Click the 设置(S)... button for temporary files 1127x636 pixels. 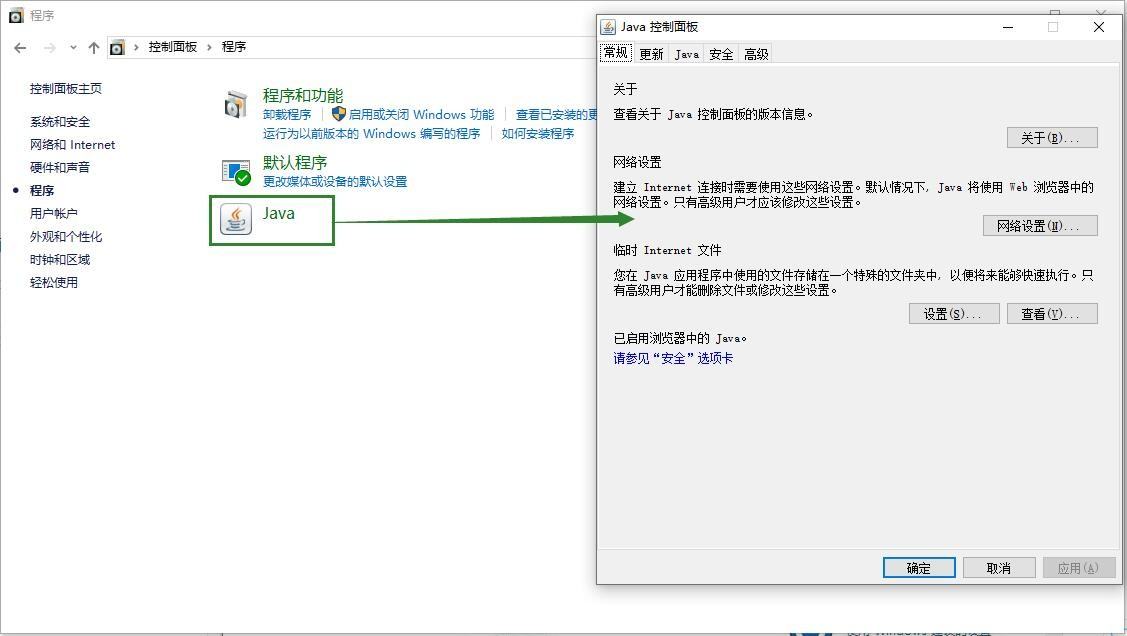[954, 314]
